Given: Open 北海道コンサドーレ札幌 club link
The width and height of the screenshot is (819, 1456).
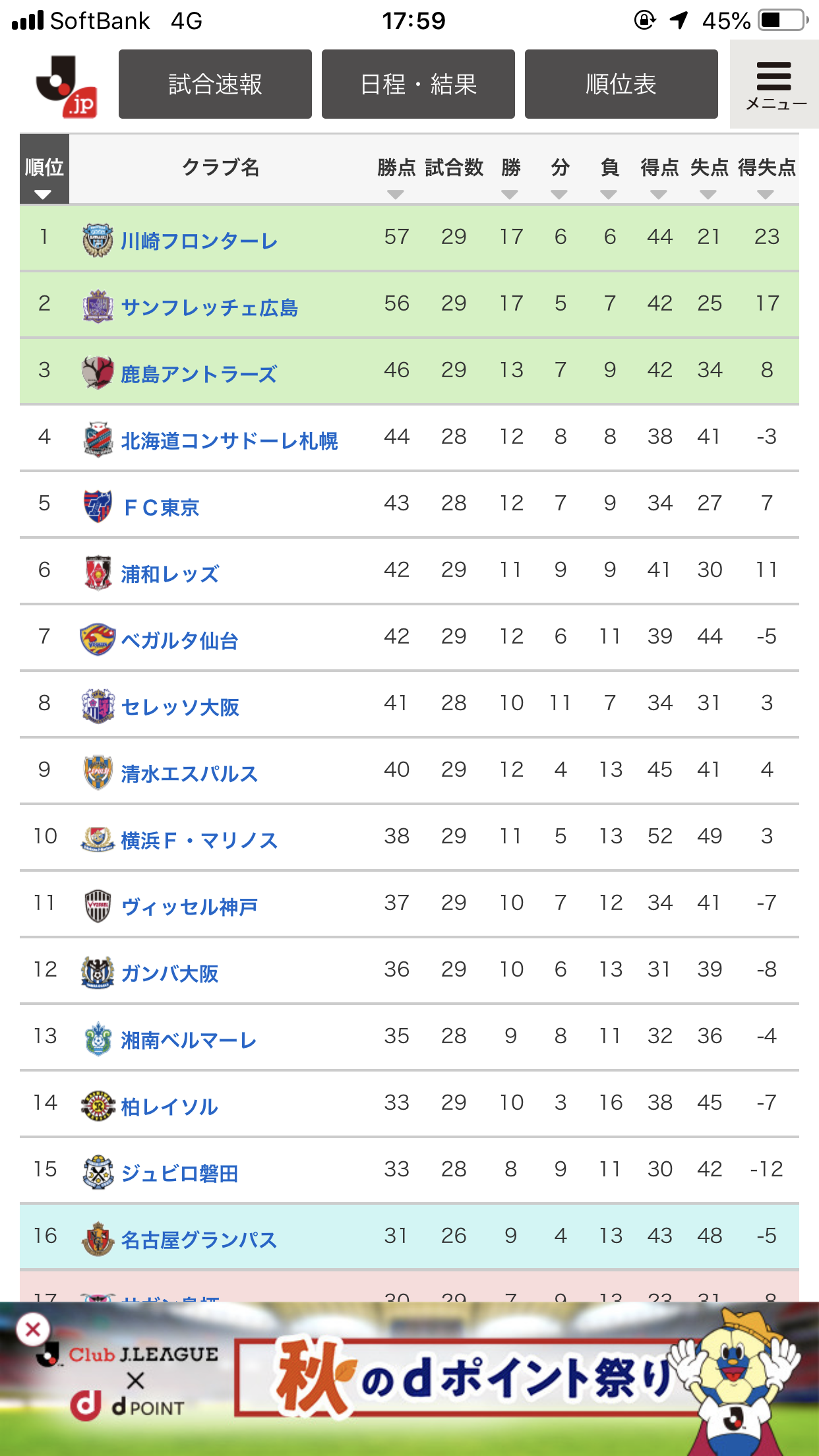Looking at the screenshot, I should [229, 440].
